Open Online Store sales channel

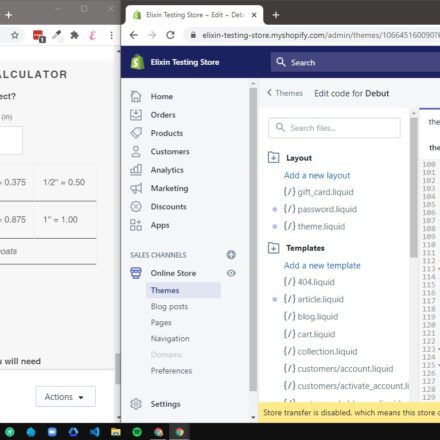173,273
